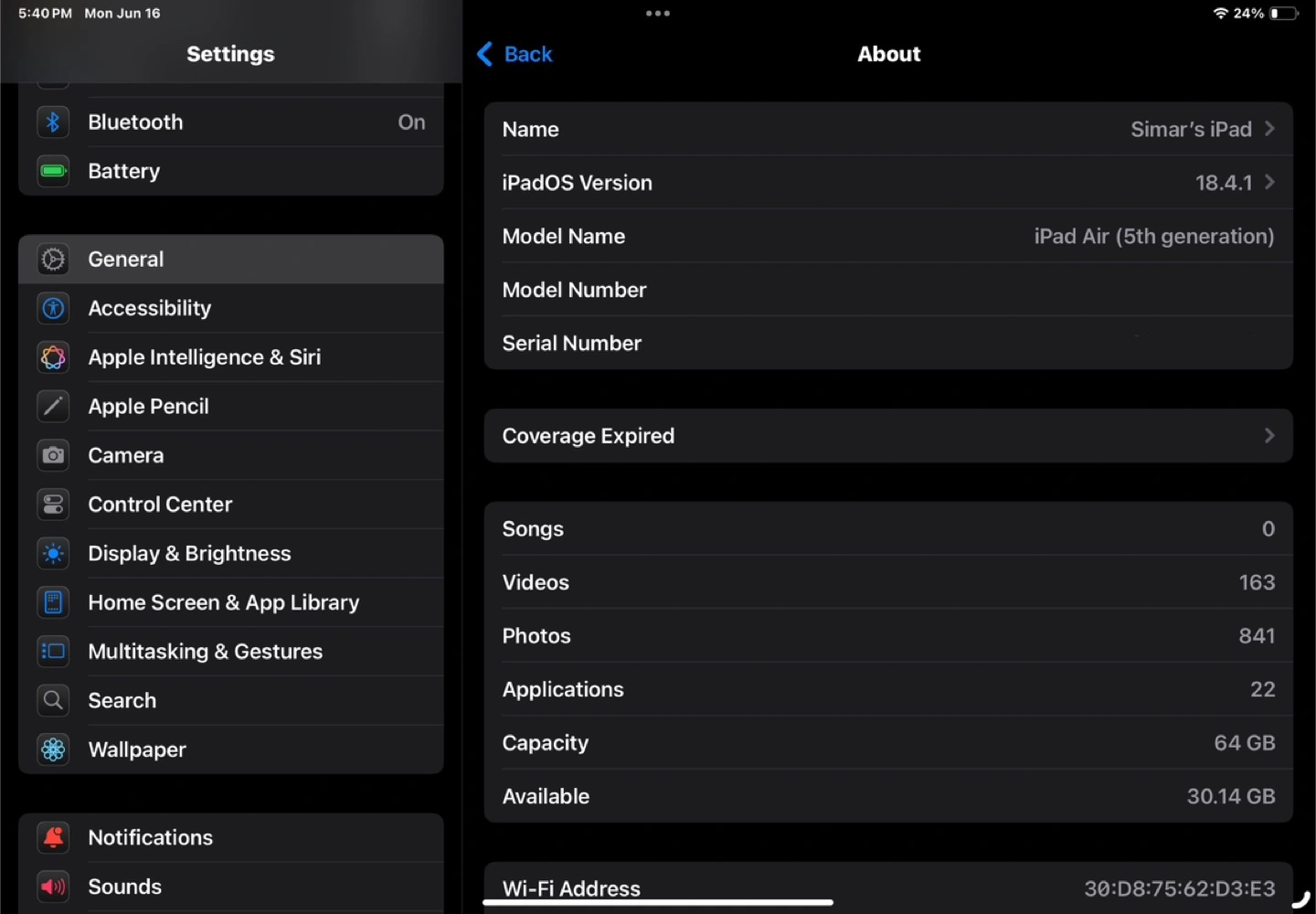
Task: Tap the 5:40 PM clock
Action: 45,13
